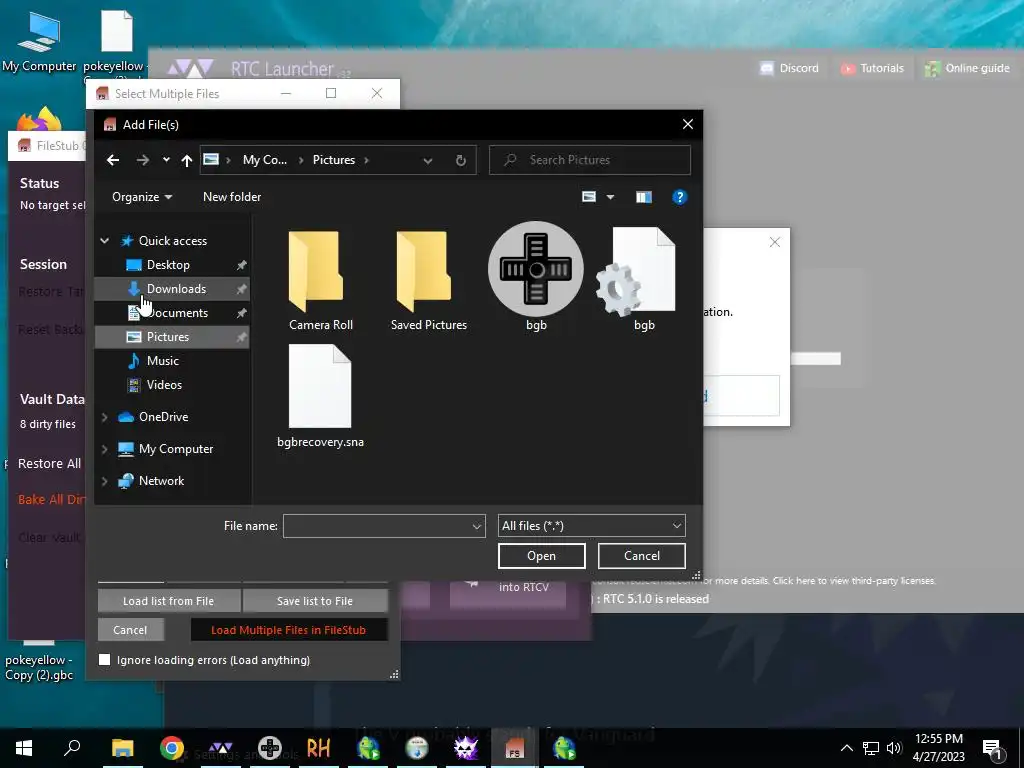Toggle the preview pane

644,197
